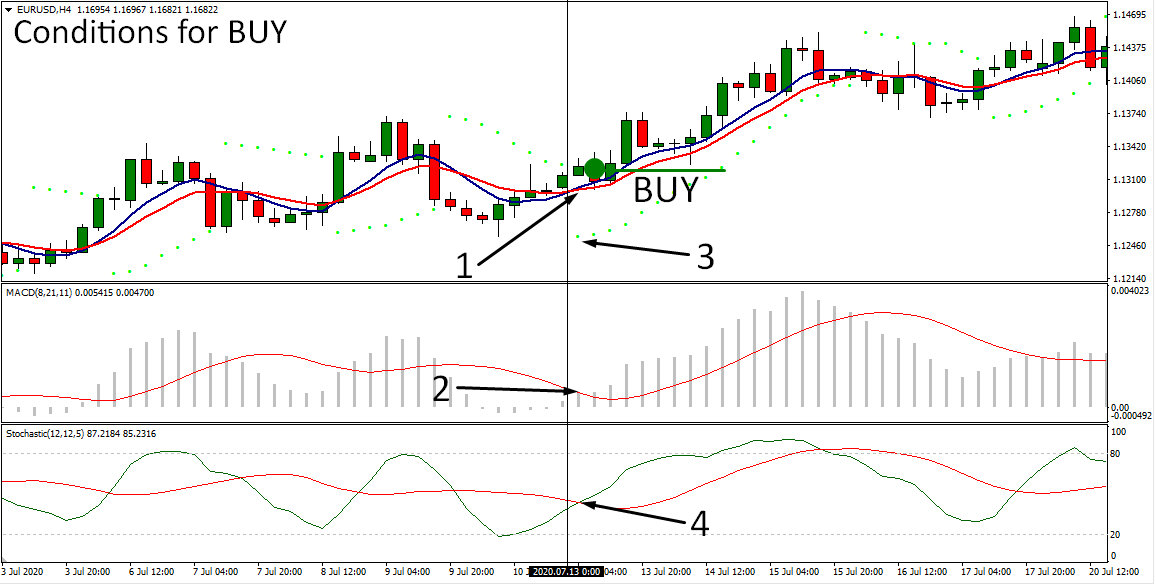Image resolution: width=1155 pixels, height=584 pixels.
Task: Click the number 4 annotation label
Action: pos(699,523)
